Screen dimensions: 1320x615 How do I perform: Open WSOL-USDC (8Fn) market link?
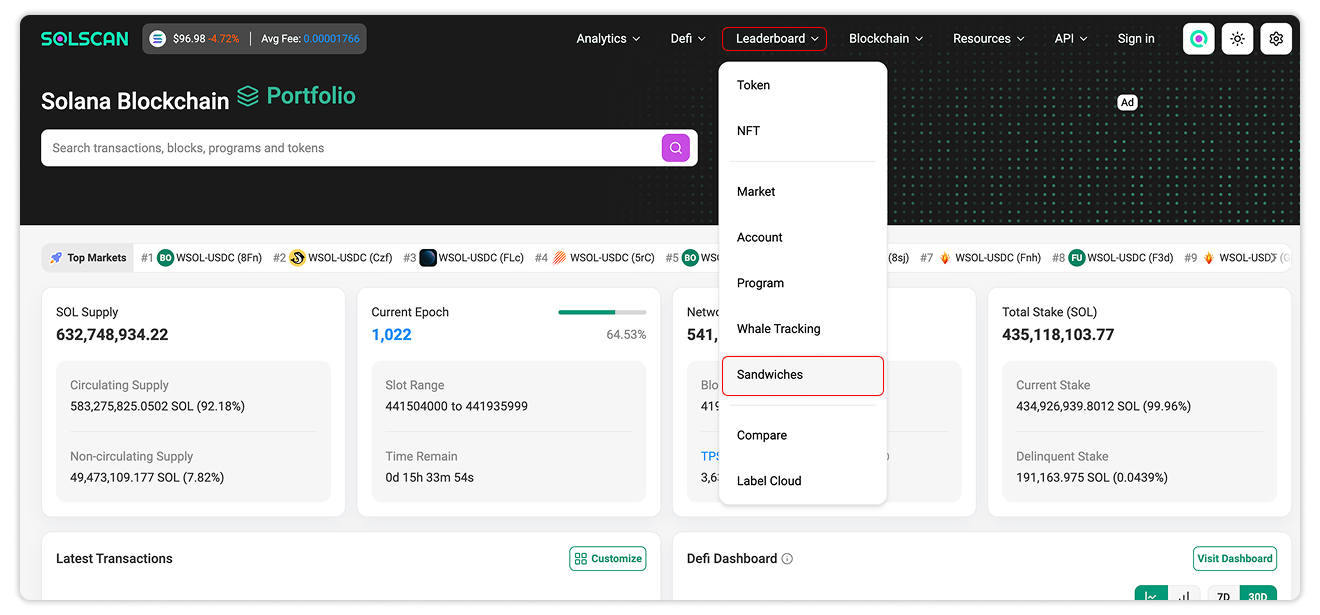pos(219,258)
